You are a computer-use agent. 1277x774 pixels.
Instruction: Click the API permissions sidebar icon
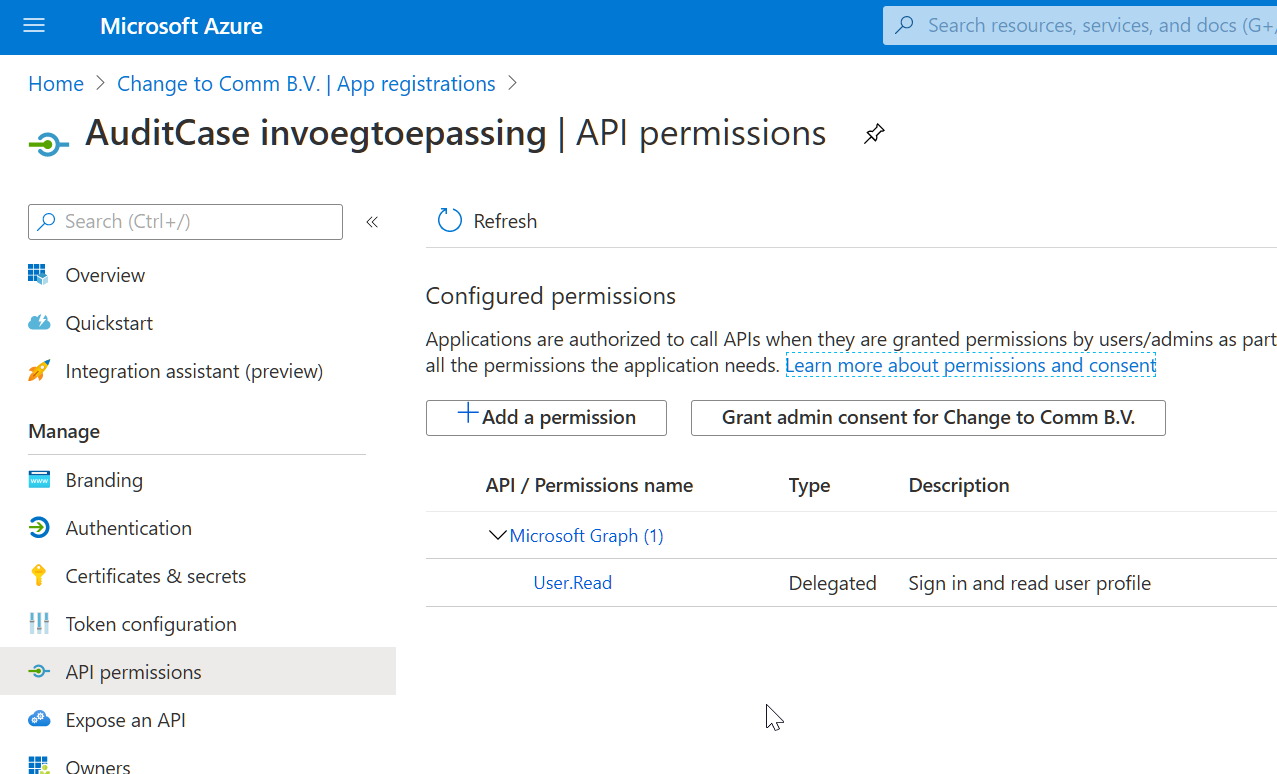tap(38, 672)
